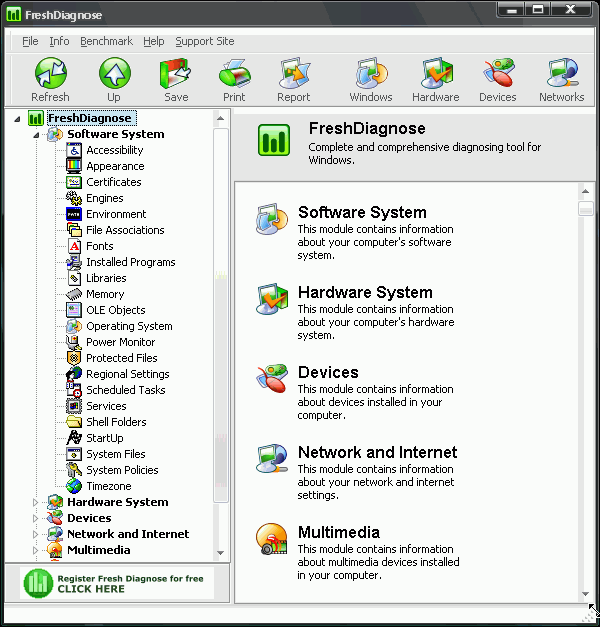
Task: Select Regional Settings in the tree
Action: 128,374
